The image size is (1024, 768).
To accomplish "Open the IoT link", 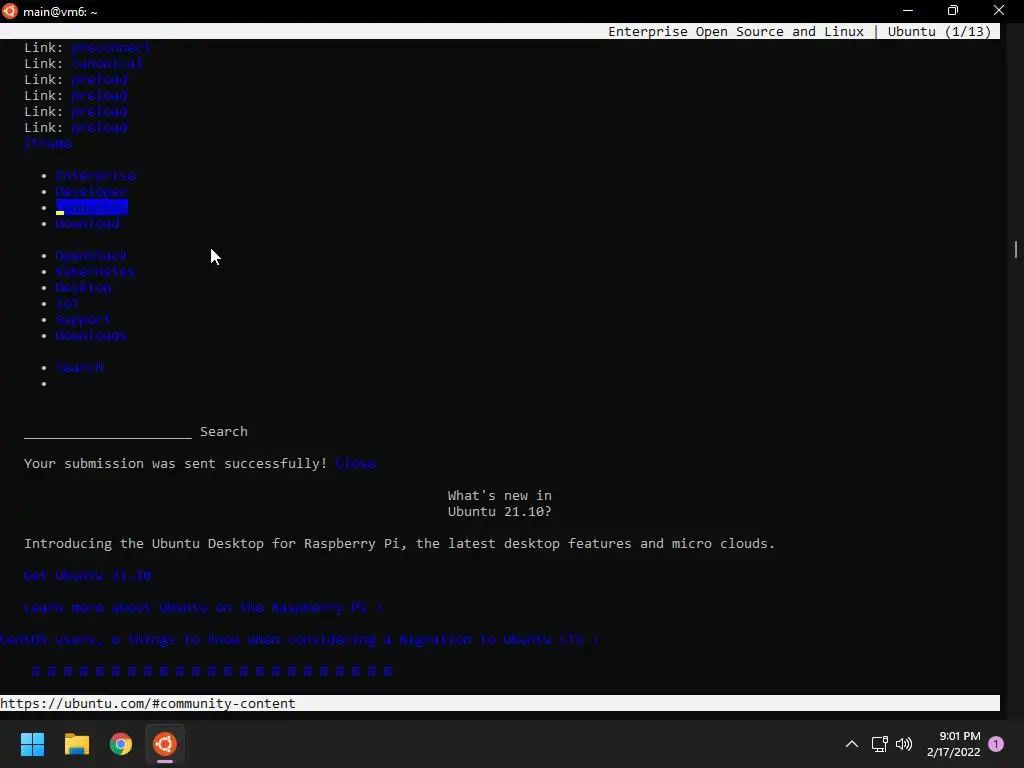I will [x=67, y=304].
